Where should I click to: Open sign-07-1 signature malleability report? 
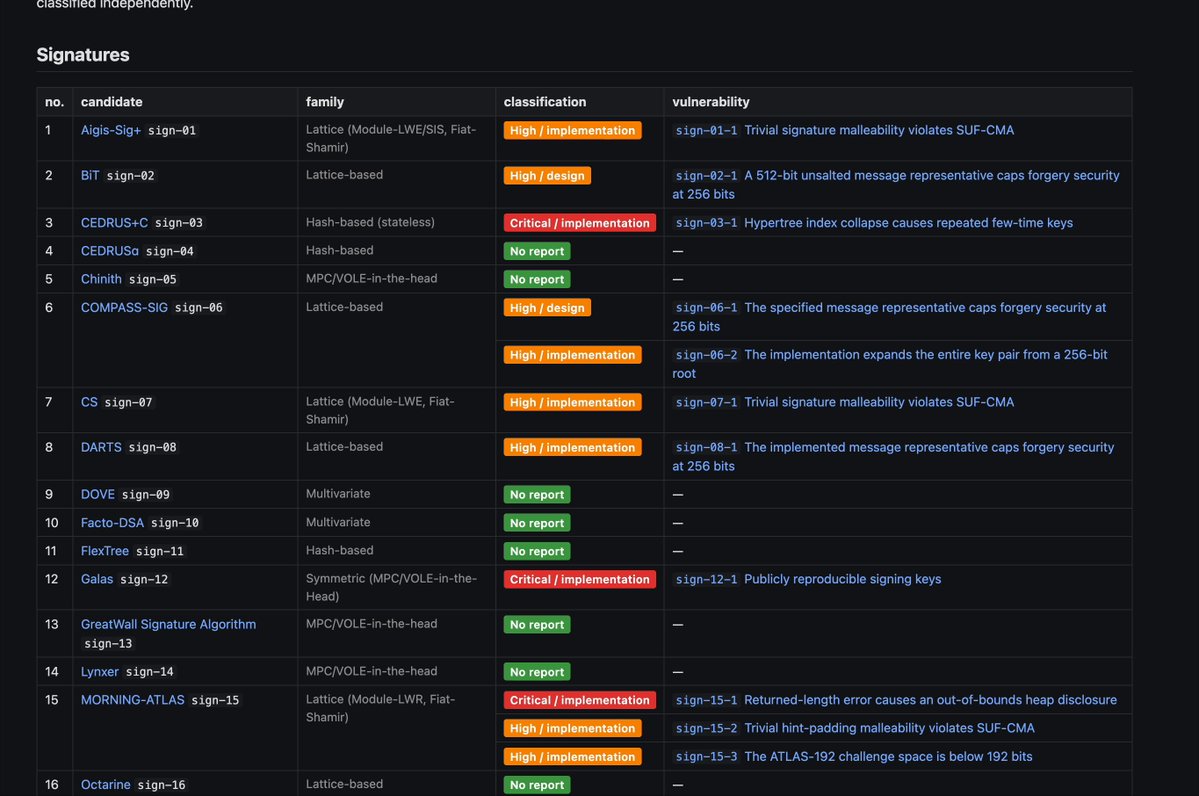(x=843, y=402)
